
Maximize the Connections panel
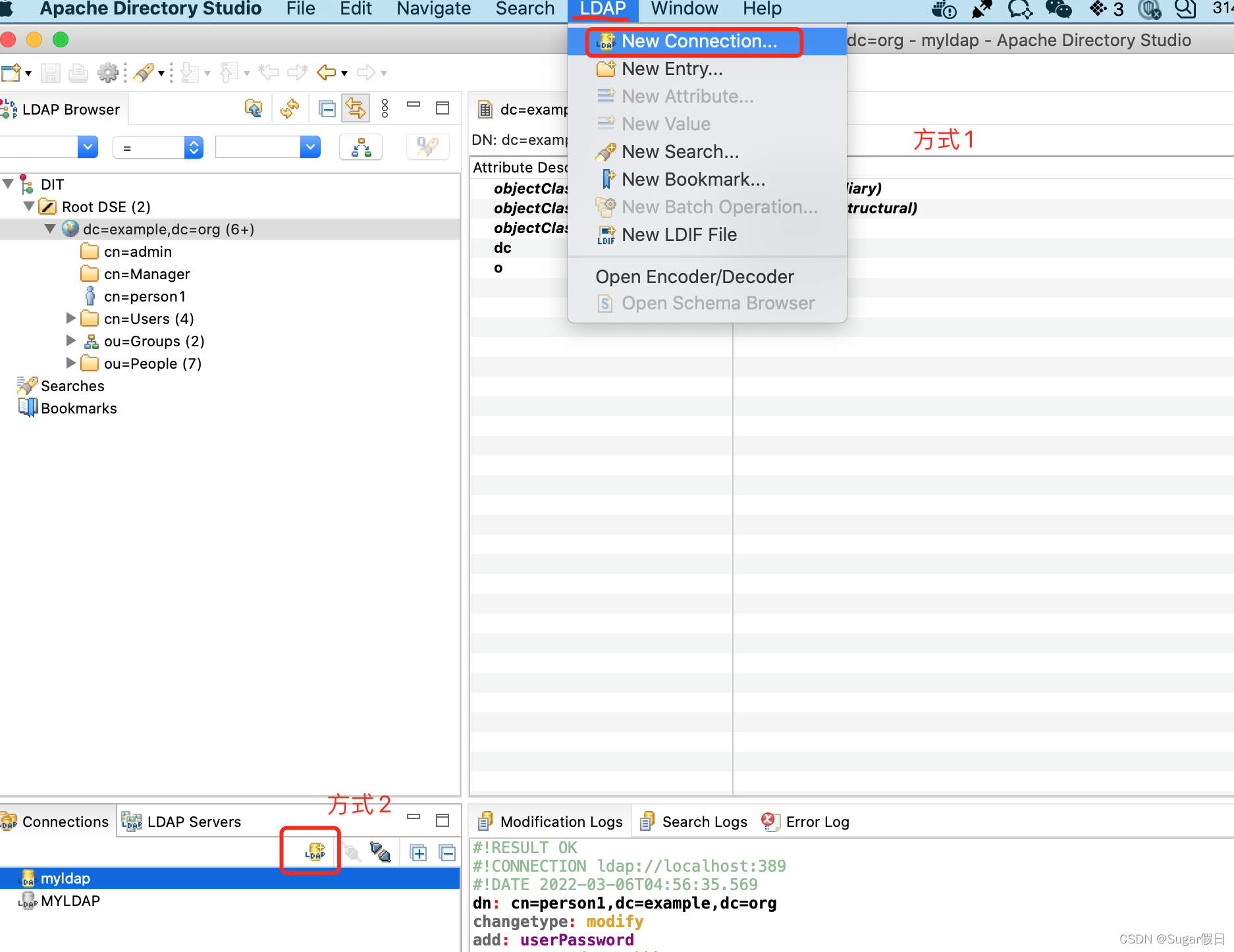coord(443,820)
